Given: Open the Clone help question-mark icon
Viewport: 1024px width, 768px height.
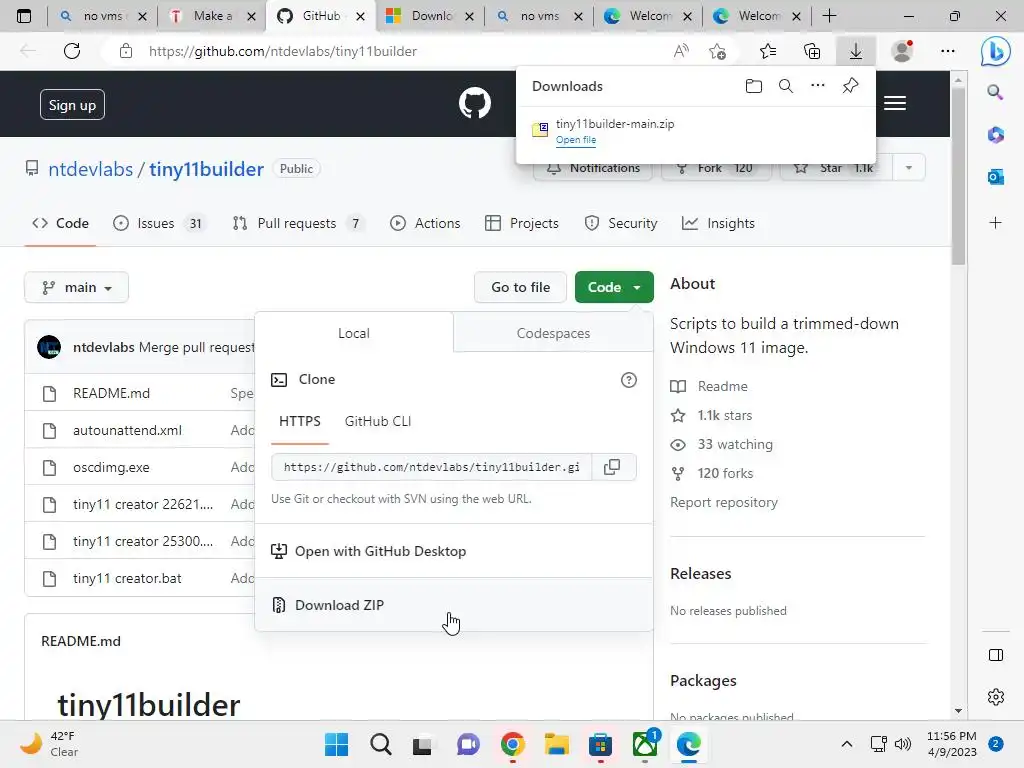Looking at the screenshot, I should pyautogui.click(x=628, y=380).
